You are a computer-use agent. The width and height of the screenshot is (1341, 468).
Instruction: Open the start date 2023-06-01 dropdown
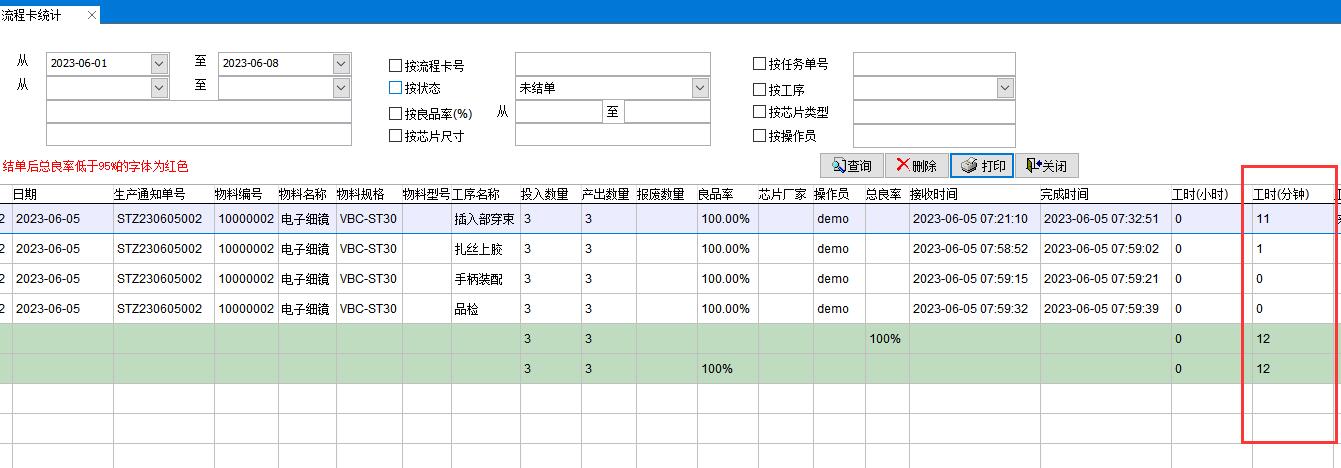(x=159, y=64)
